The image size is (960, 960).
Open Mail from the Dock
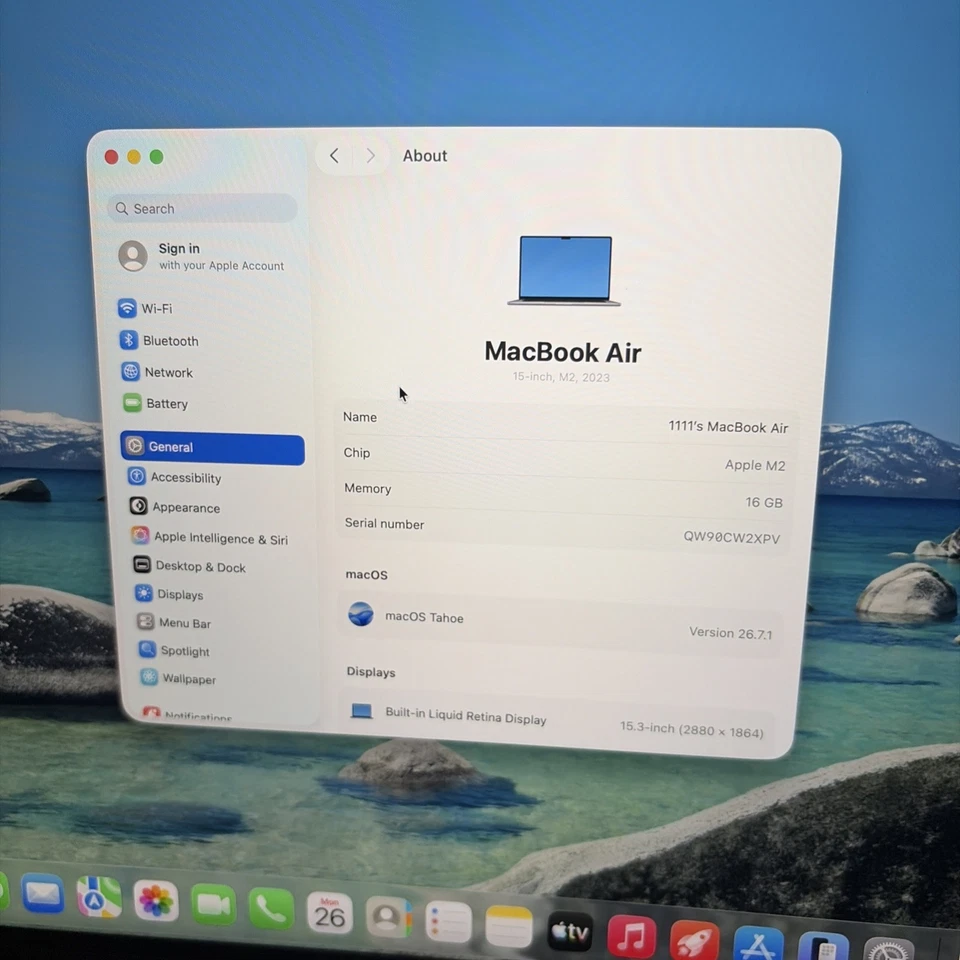[x=42, y=894]
